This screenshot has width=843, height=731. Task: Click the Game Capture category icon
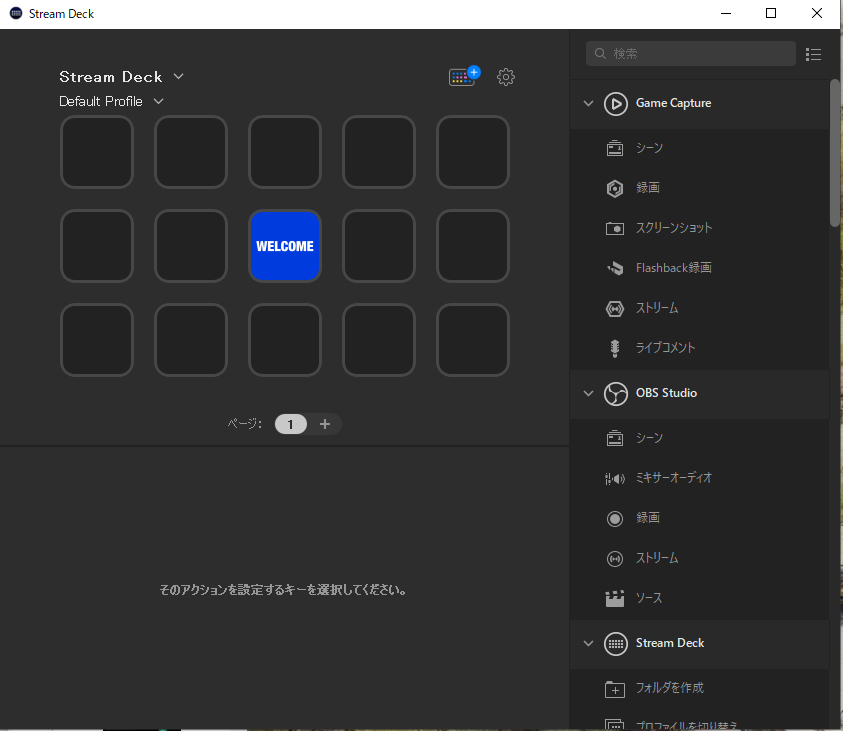[x=616, y=104]
